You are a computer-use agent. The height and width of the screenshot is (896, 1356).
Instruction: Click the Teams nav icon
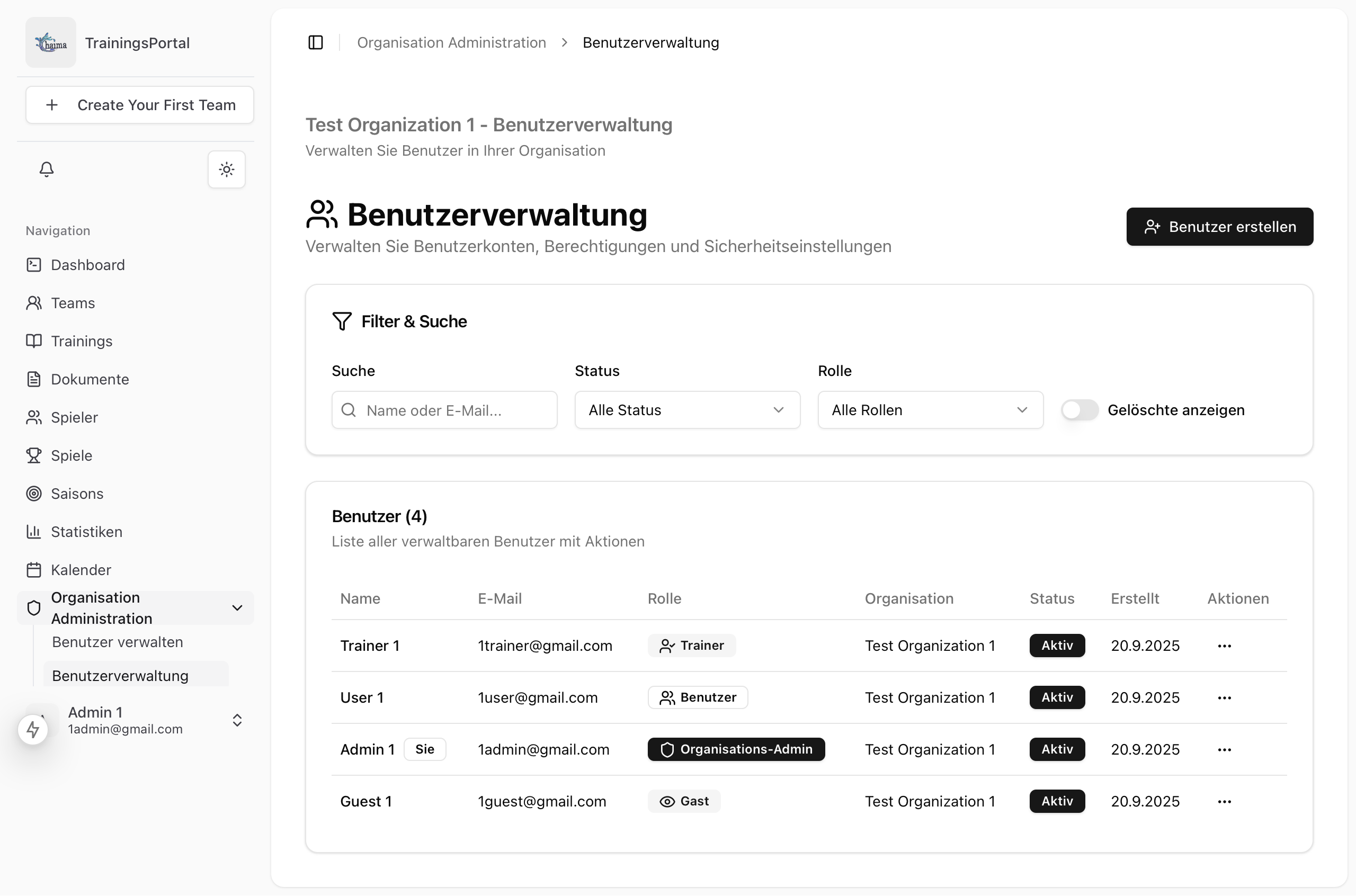tap(34, 303)
